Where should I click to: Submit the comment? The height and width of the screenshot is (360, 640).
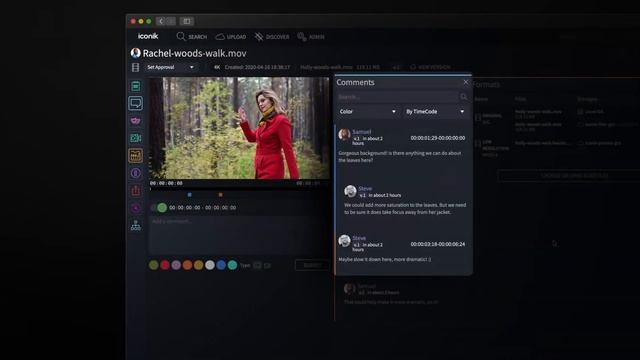(x=312, y=265)
